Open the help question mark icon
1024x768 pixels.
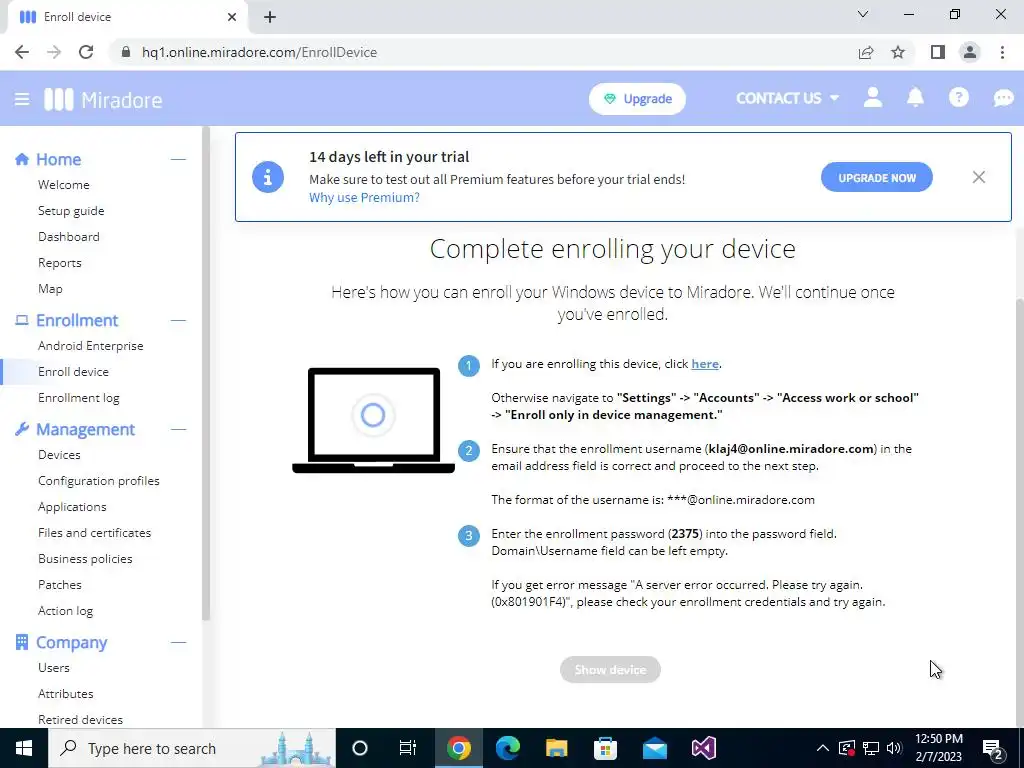[x=958, y=98]
